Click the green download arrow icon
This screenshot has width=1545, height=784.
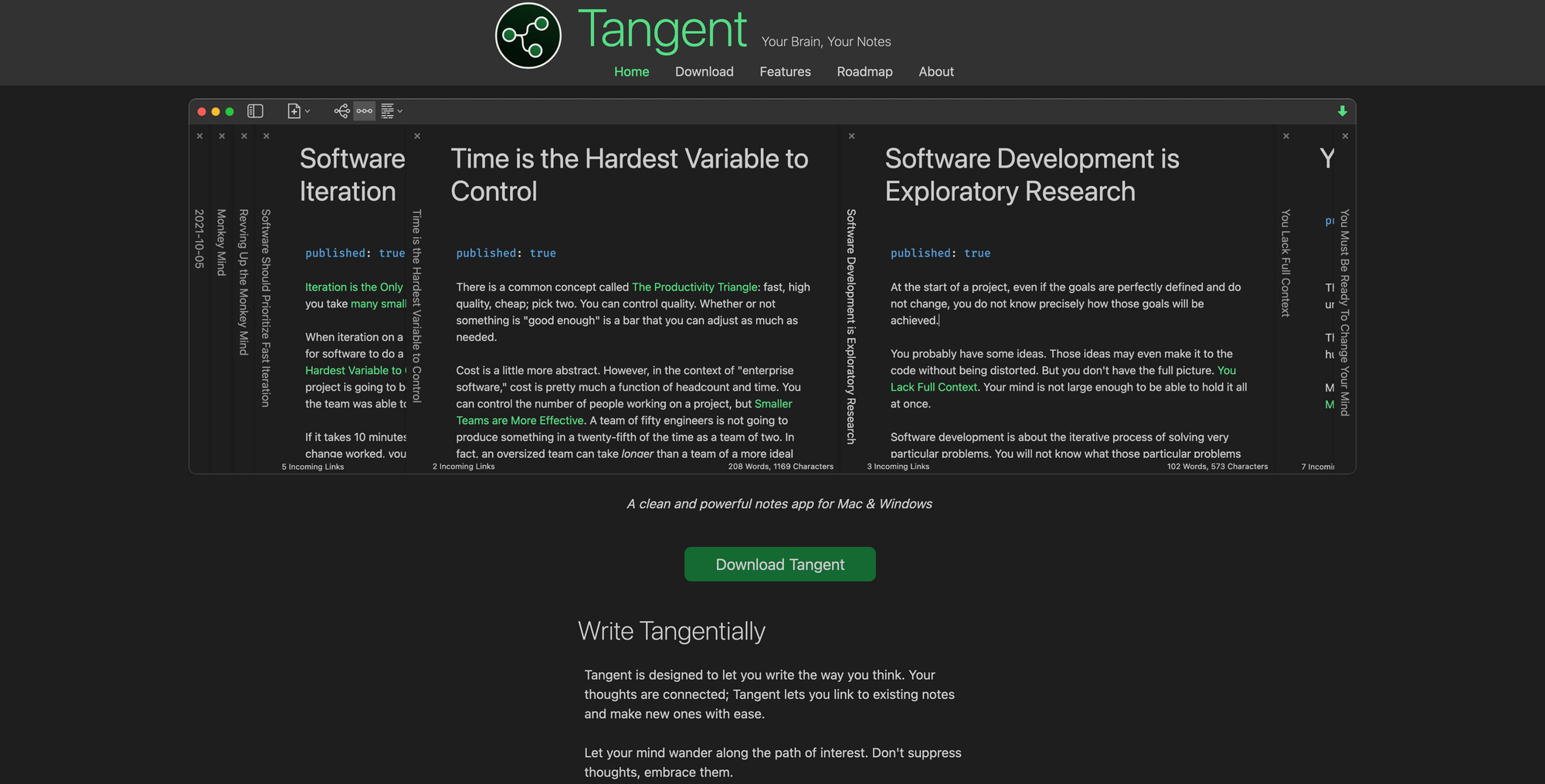pos(1342,111)
